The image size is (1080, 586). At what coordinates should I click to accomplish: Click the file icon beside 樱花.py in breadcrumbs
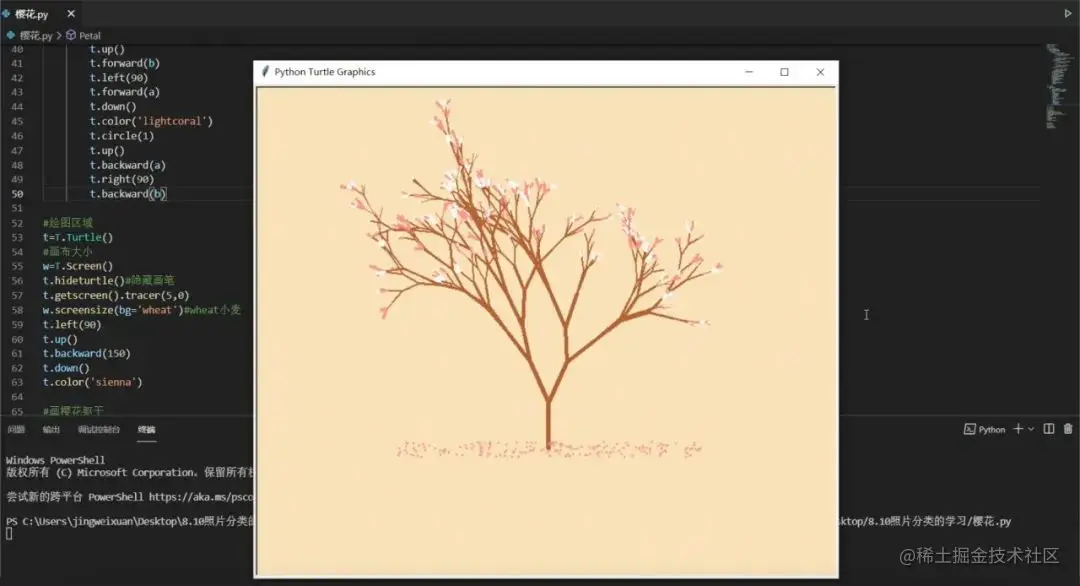10,34
